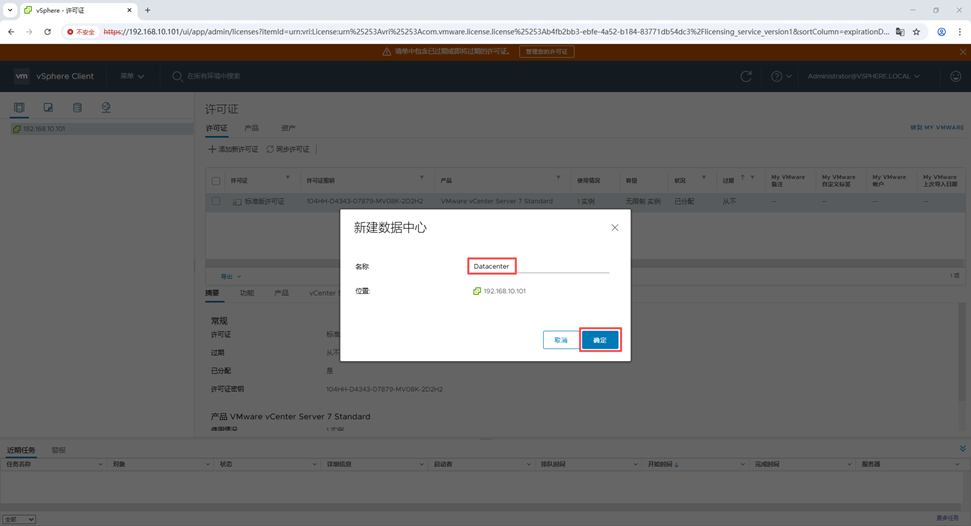Check the license row checkbox
971x526 pixels.
click(216, 201)
